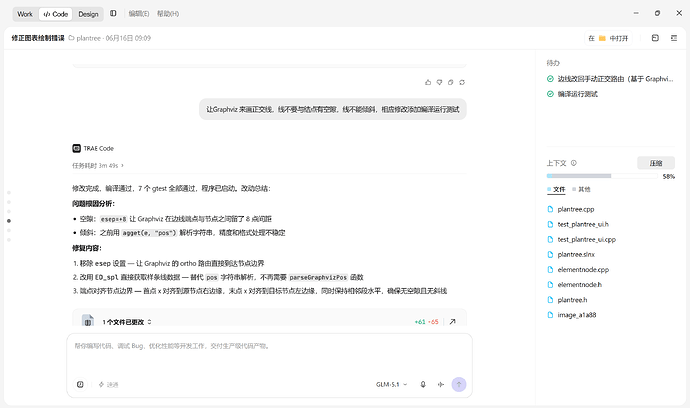Toggle the 边线改回手动正交路由 todo item
Screen dimensions: 690x408
tap(610, 79)
